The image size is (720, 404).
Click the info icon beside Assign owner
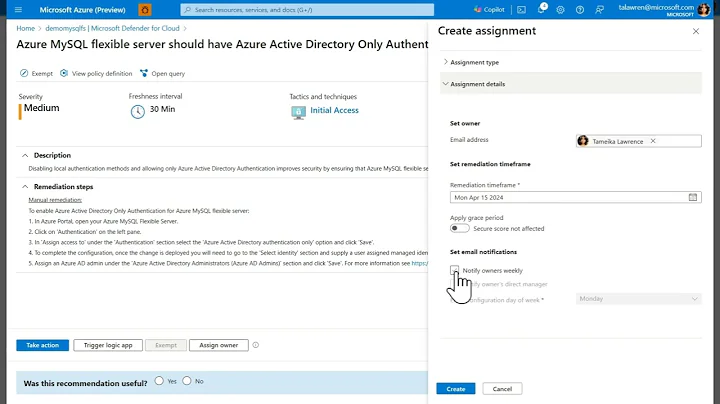tap(256, 345)
